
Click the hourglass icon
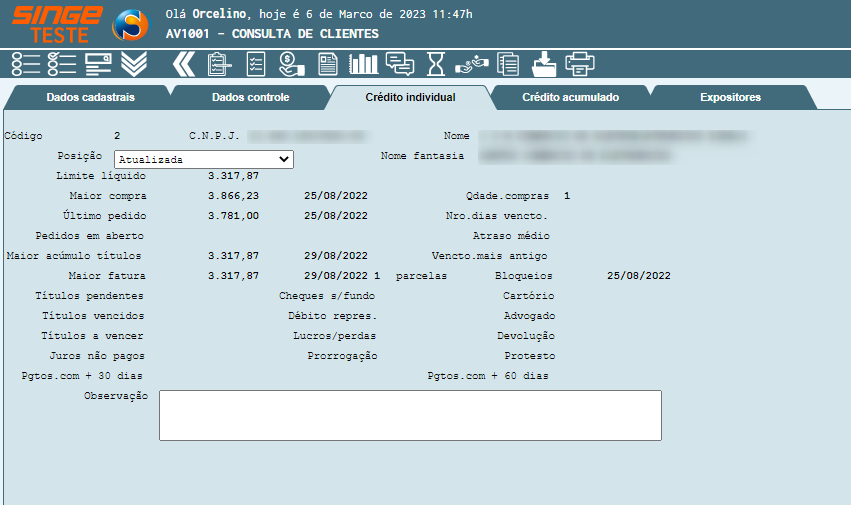click(x=436, y=64)
